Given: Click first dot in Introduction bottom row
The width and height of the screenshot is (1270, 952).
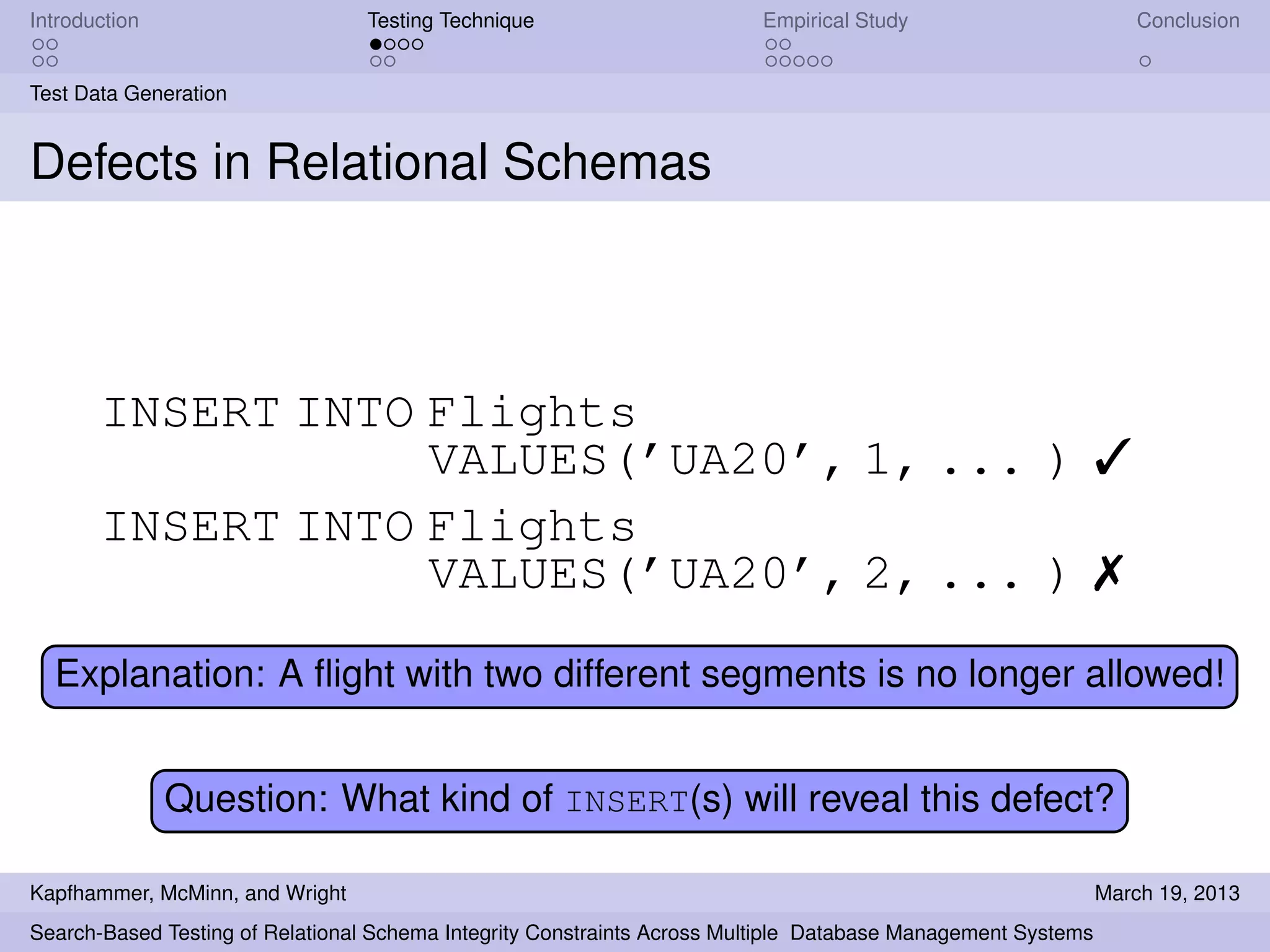Looking at the screenshot, I should coord(38,61).
